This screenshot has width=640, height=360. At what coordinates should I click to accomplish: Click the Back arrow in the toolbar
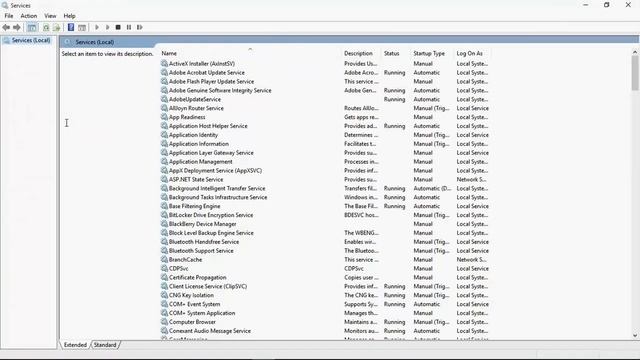(x=6, y=27)
